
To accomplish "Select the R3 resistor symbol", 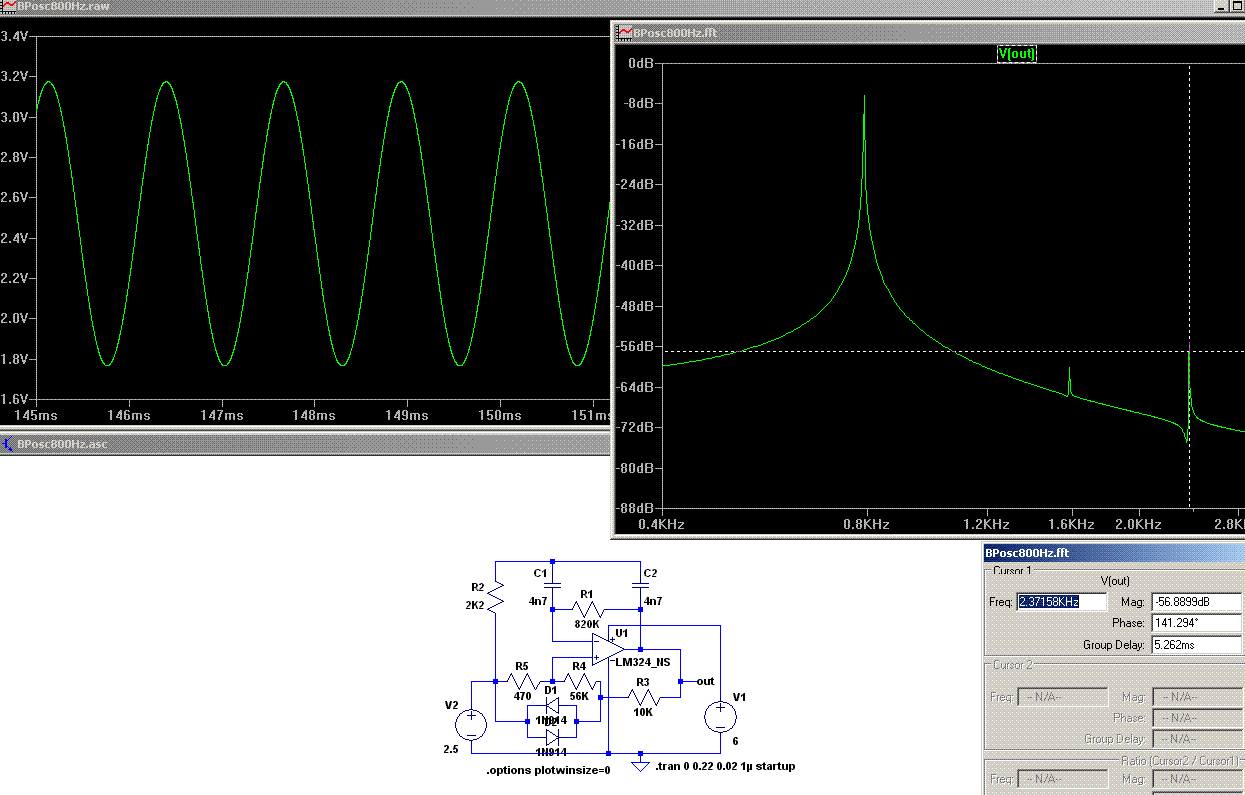I will [642, 696].
